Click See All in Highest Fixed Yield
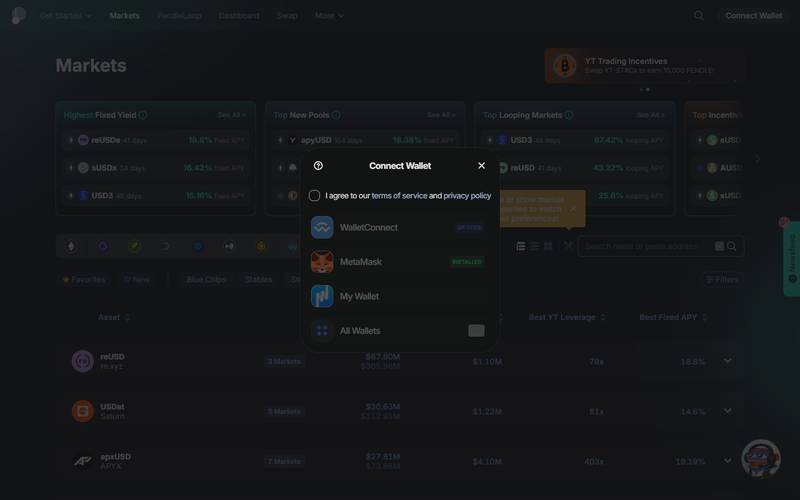This screenshot has width=800, height=500. tap(232, 115)
